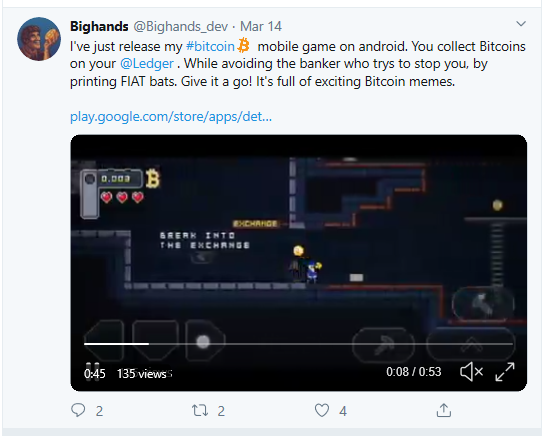The height and width of the screenshot is (436, 554).
Task: Tap the in-game left arrow control
Action: 104,340
